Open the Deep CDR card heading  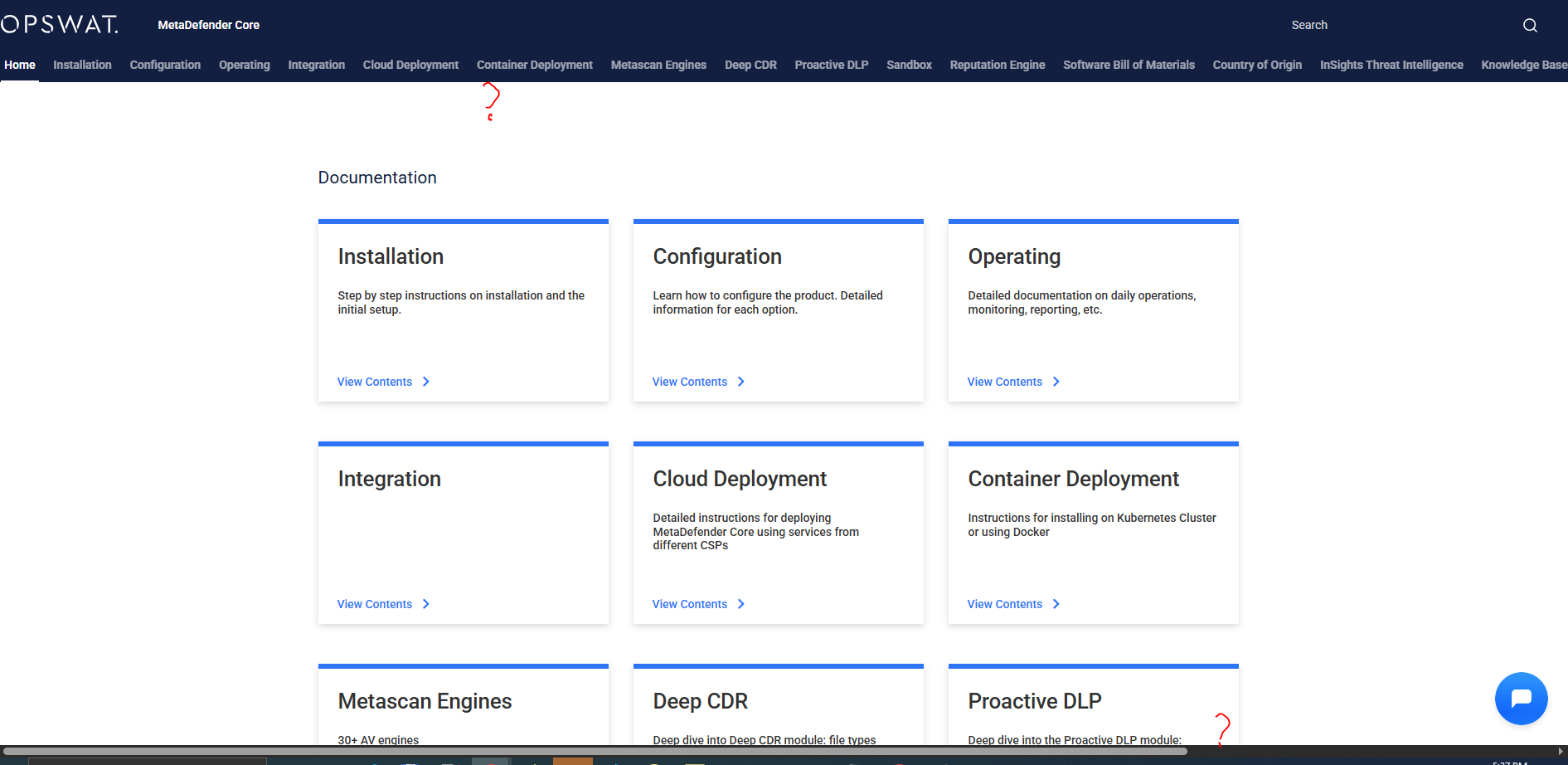pyautogui.click(x=700, y=701)
